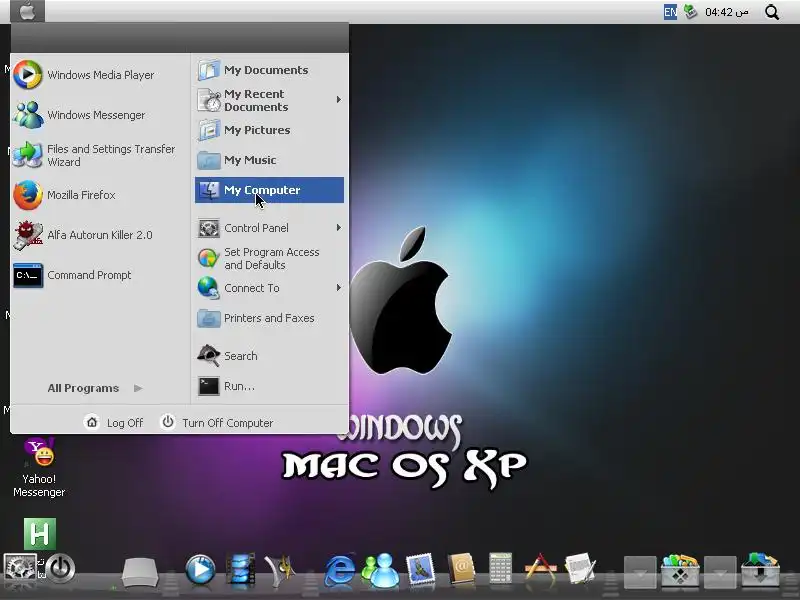Click Turn Off Computer button
This screenshot has width=800, height=600.
coord(217,422)
